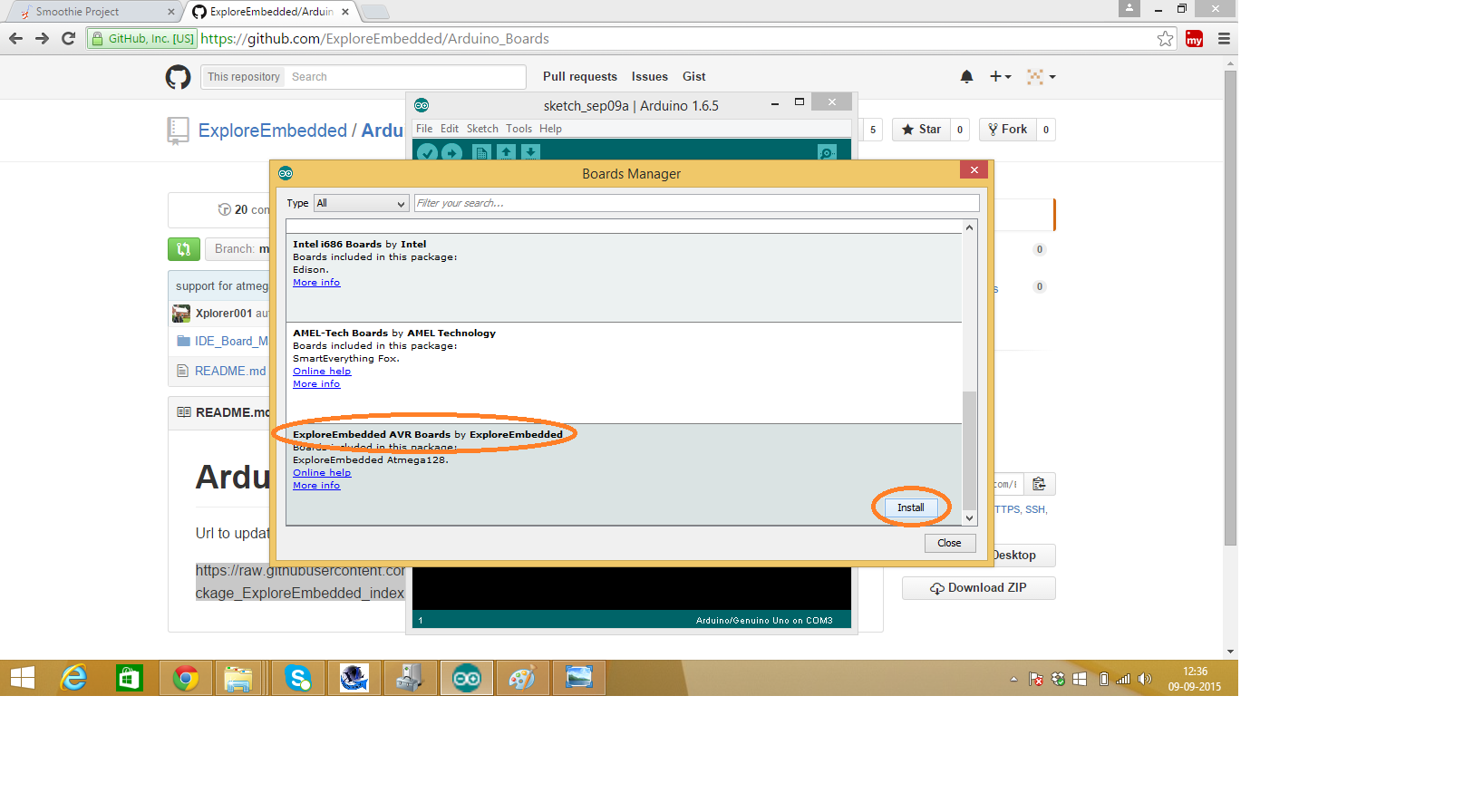
Task: Click boards list scroll-down arrow
Action: 969,518
